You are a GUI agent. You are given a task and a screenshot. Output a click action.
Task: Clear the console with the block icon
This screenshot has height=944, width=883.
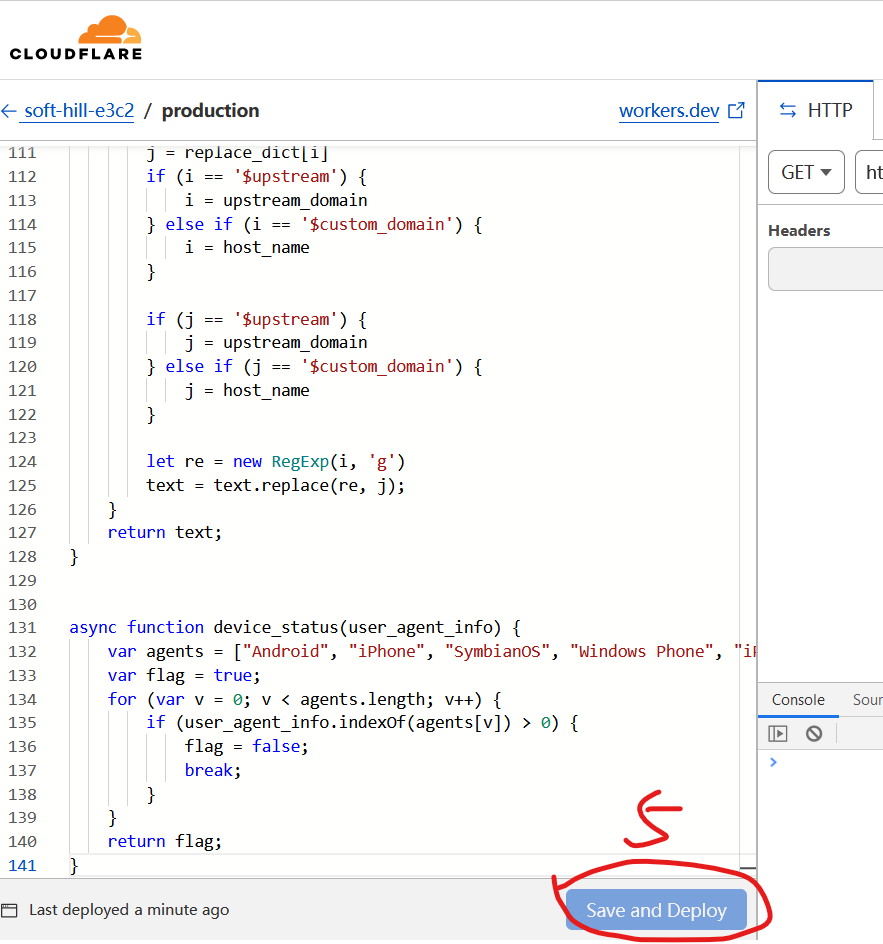click(814, 734)
